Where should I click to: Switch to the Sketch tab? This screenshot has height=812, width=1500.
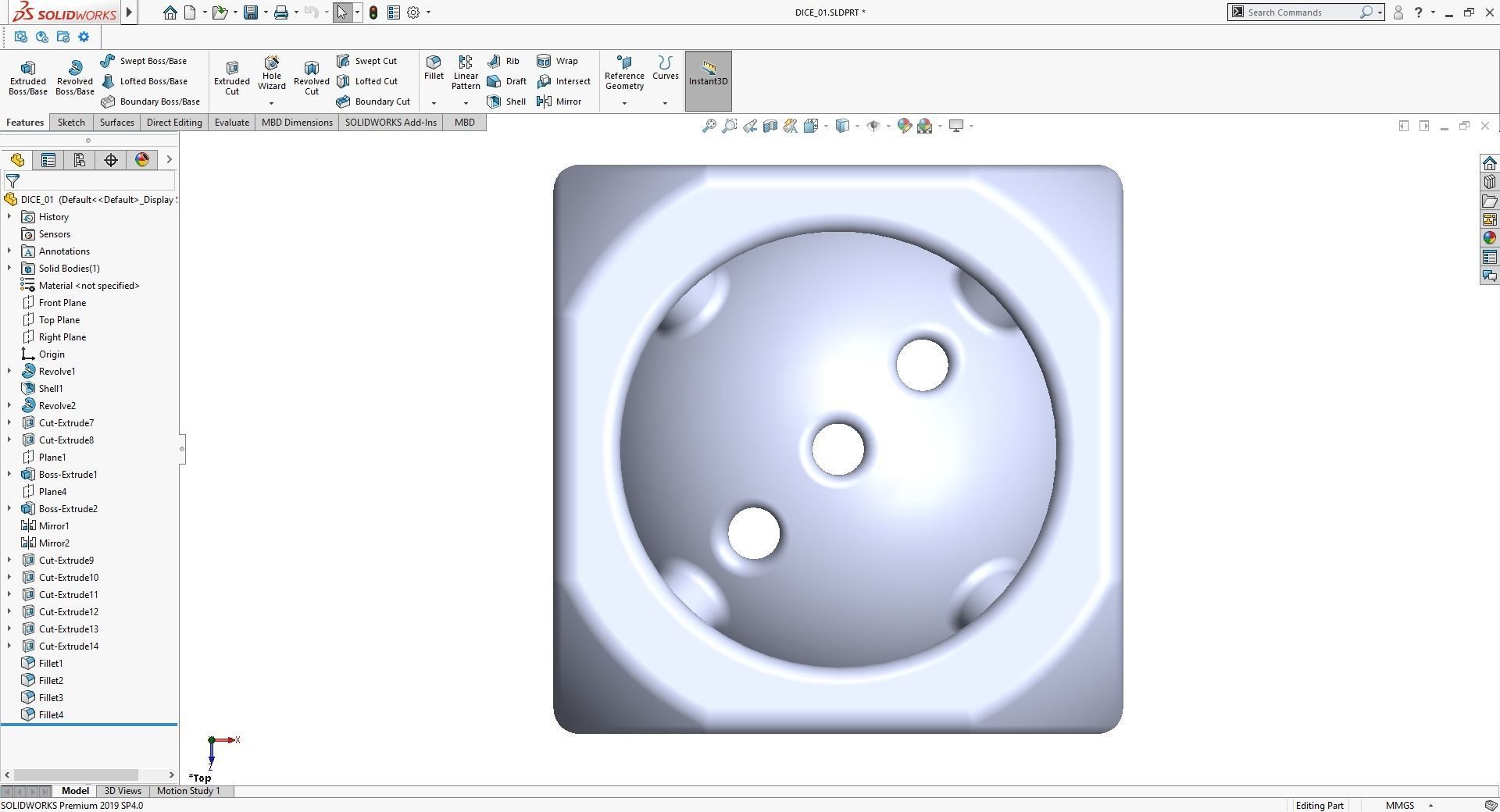click(71, 123)
